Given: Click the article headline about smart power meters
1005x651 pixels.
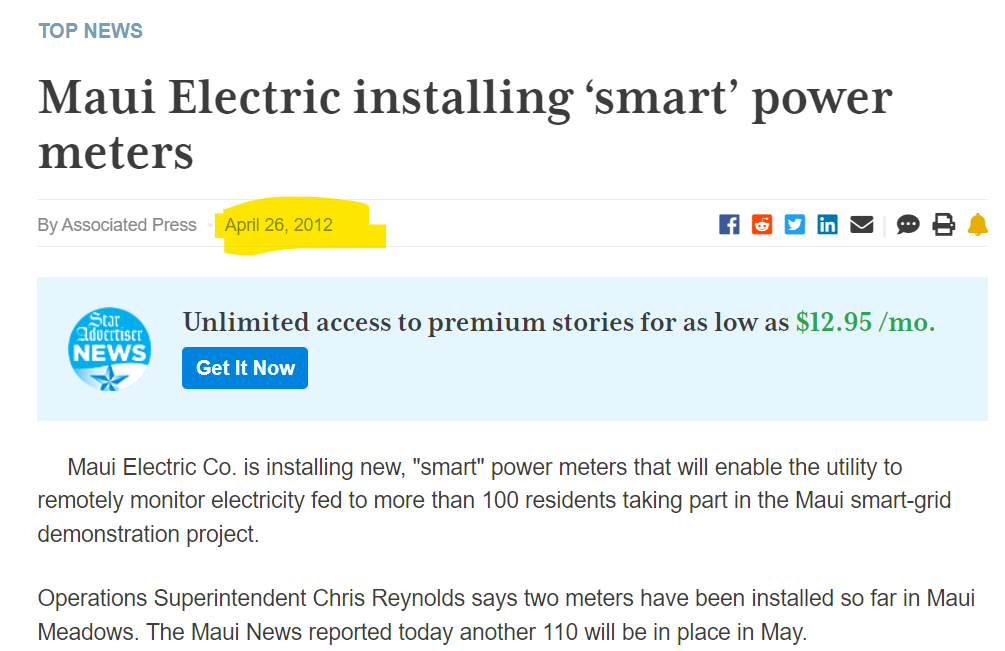Looking at the screenshot, I should 465,125.
